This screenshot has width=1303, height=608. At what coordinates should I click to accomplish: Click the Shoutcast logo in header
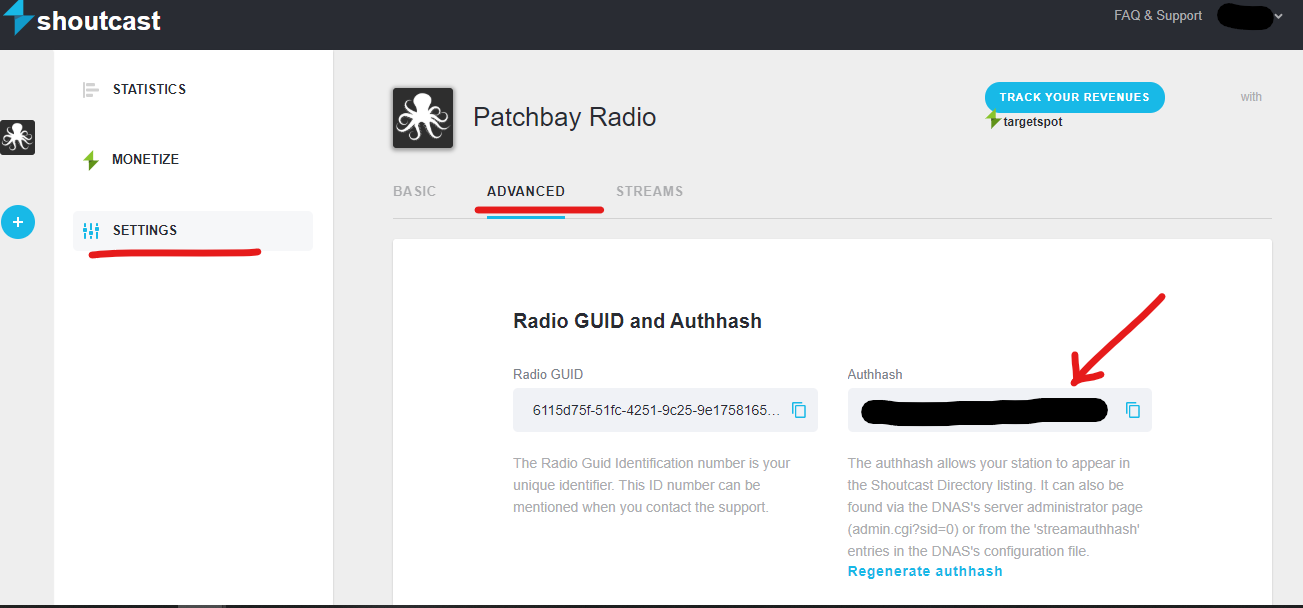tap(82, 18)
